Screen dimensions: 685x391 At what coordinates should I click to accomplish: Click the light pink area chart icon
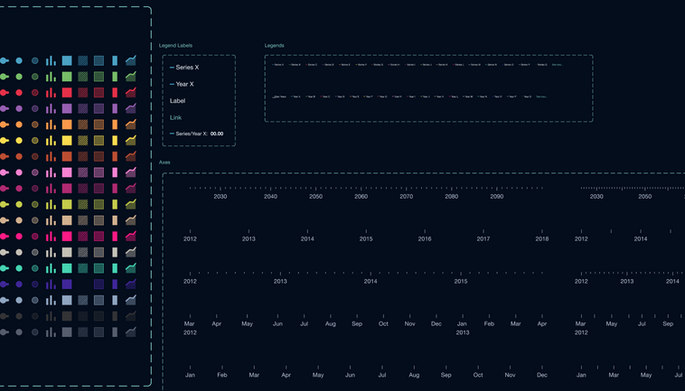131,172
